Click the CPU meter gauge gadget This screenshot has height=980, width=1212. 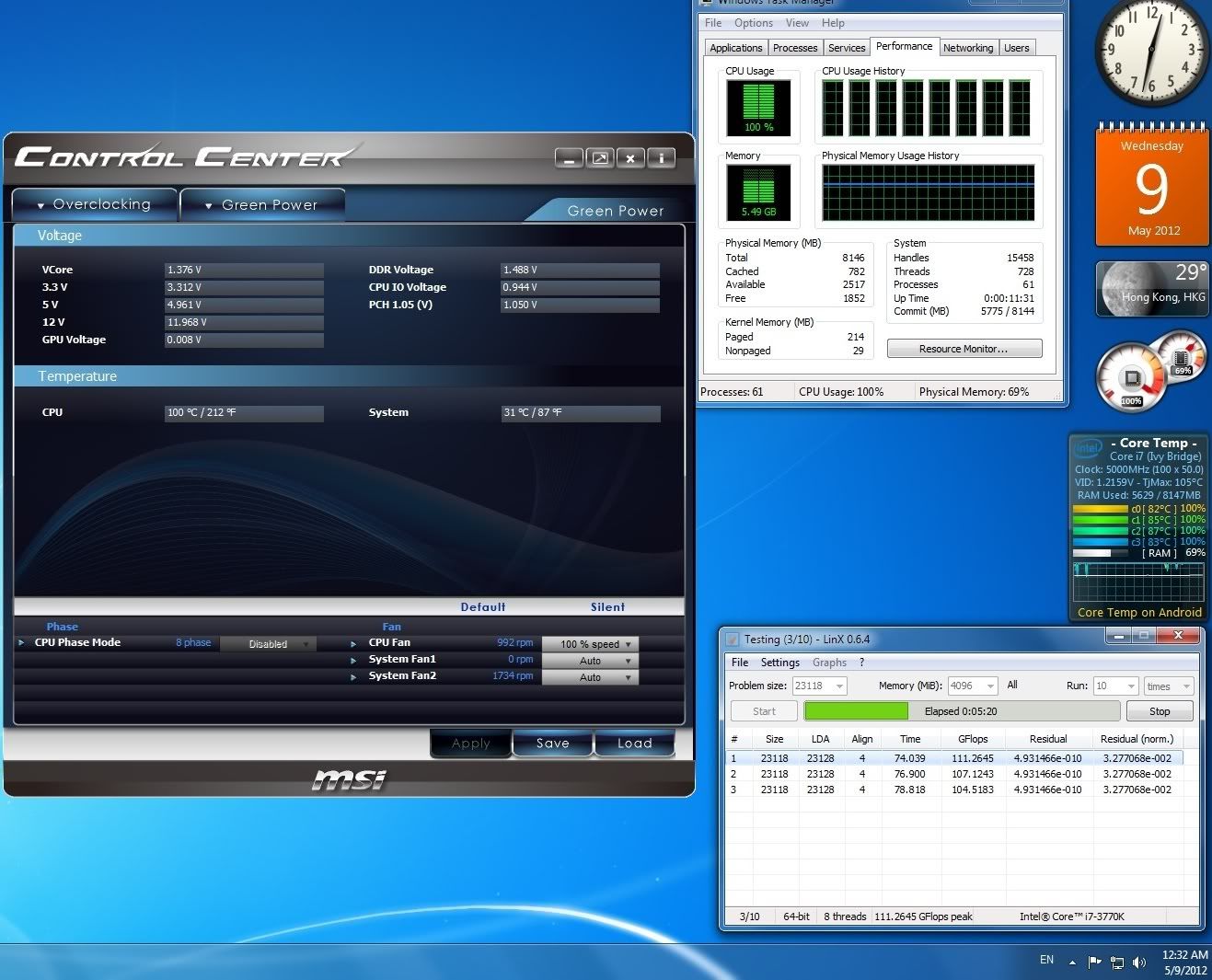[x=1132, y=377]
